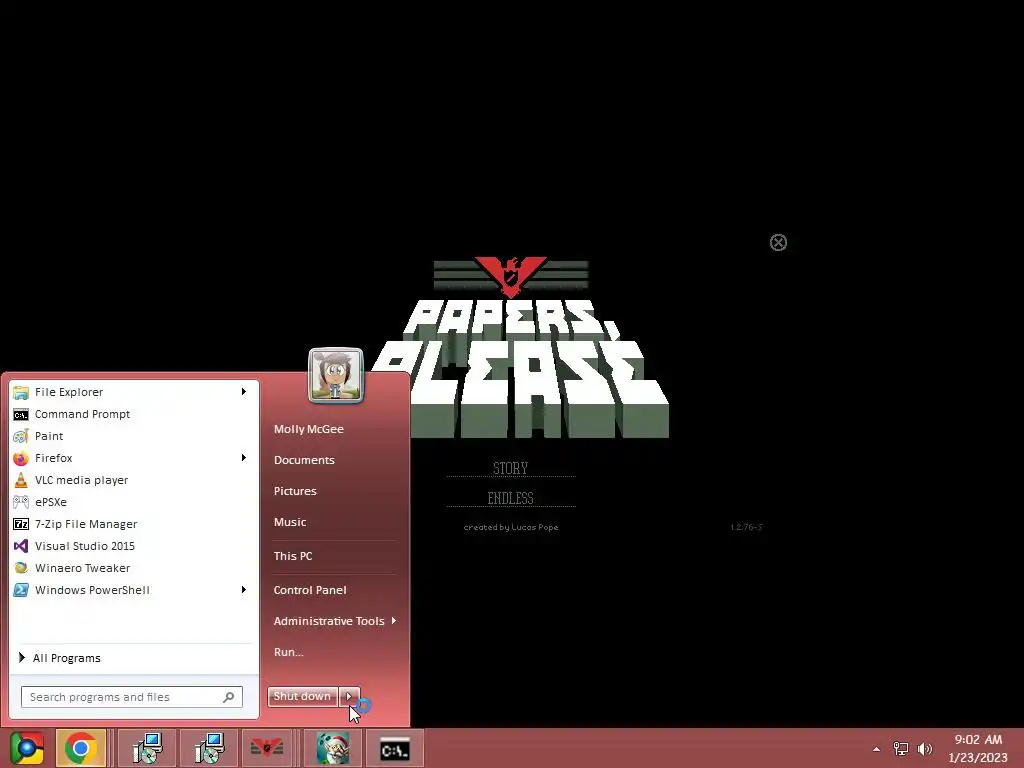
Task: Expand File Explorer jump list arrow
Action: [244, 392]
